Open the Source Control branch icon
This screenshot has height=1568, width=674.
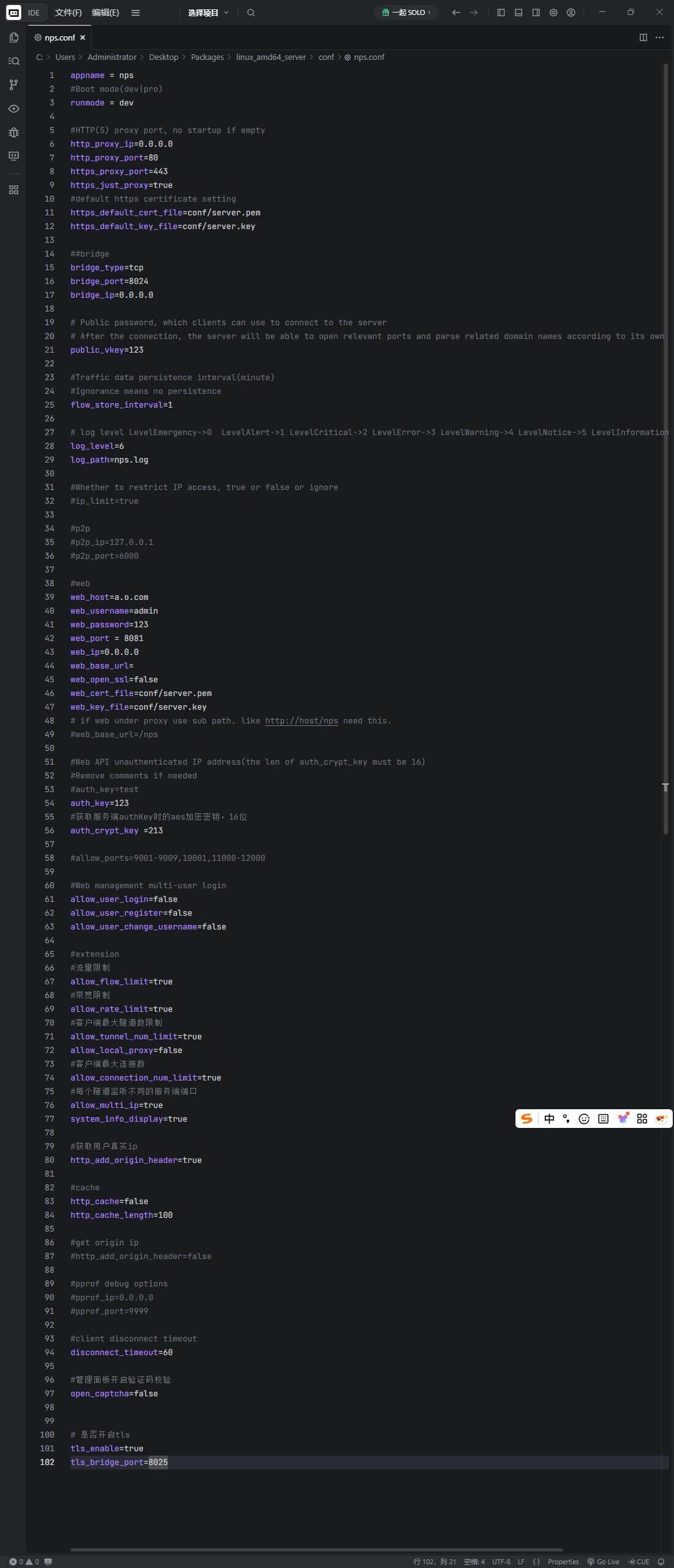(14, 85)
